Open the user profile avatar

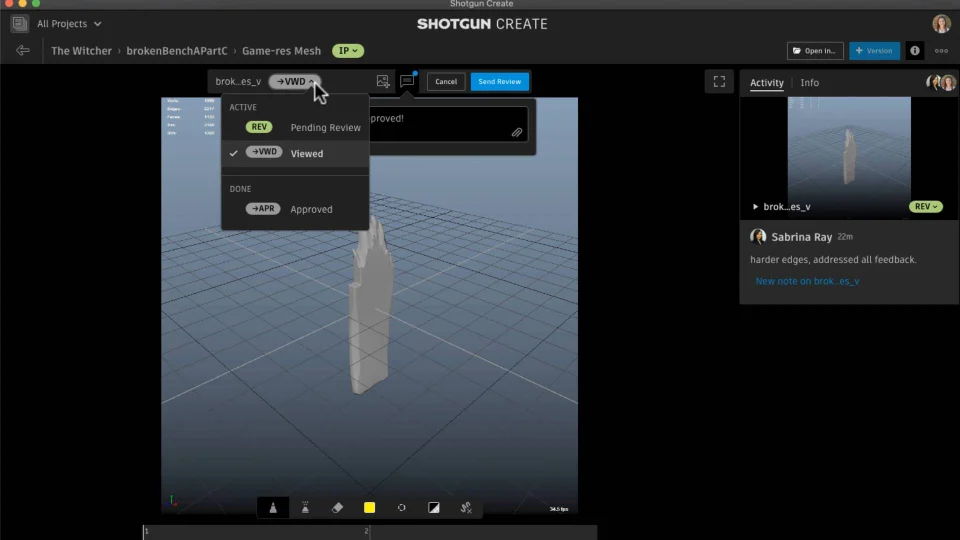(941, 24)
